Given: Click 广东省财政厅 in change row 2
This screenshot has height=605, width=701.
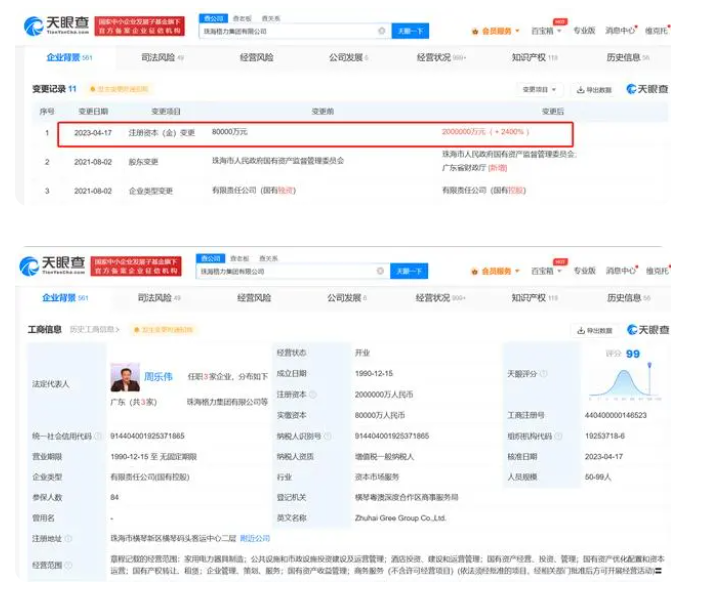Looking at the screenshot, I should pyautogui.click(x=464, y=168).
